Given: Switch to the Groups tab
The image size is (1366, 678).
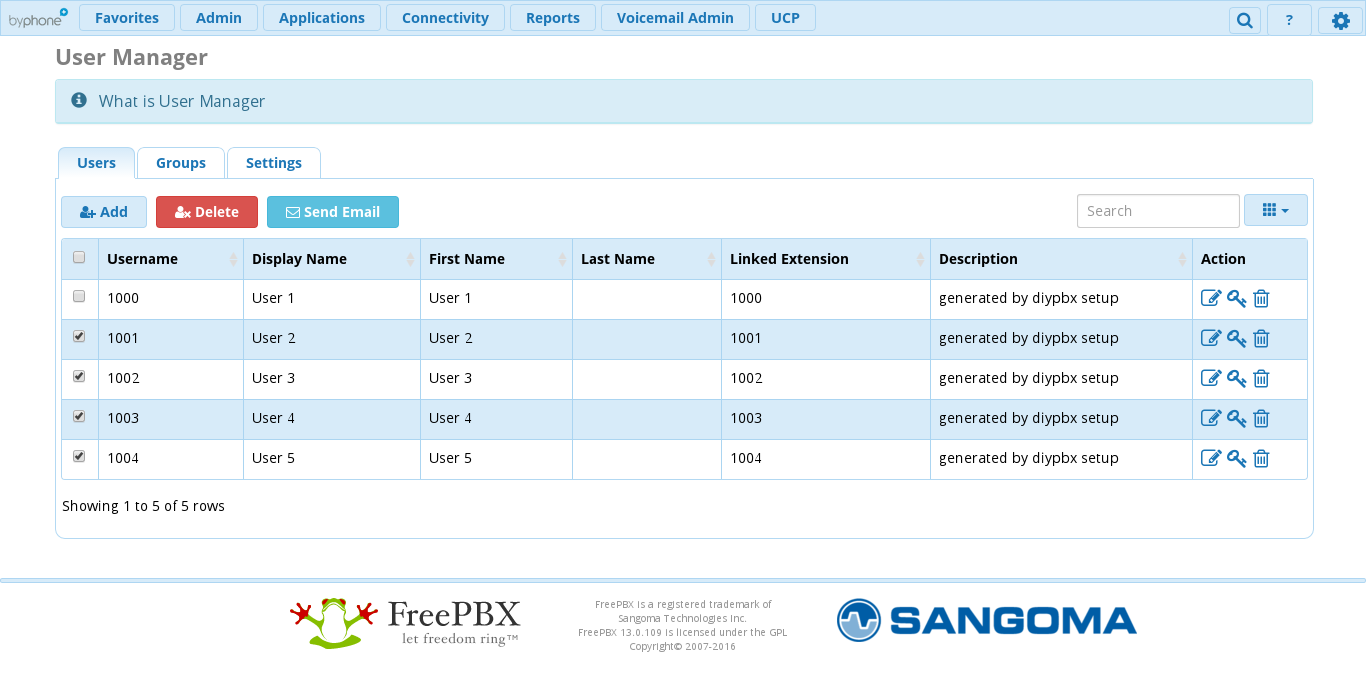Looking at the screenshot, I should tap(181, 163).
